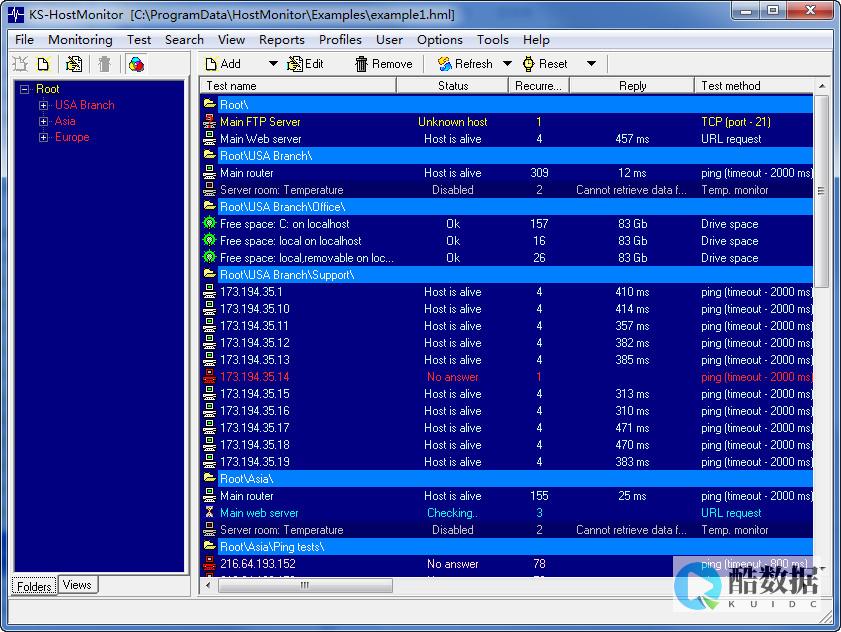Viewport: 841px width, 632px height.
Task: Open the Reset dropdown arrow
Action: [x=591, y=64]
